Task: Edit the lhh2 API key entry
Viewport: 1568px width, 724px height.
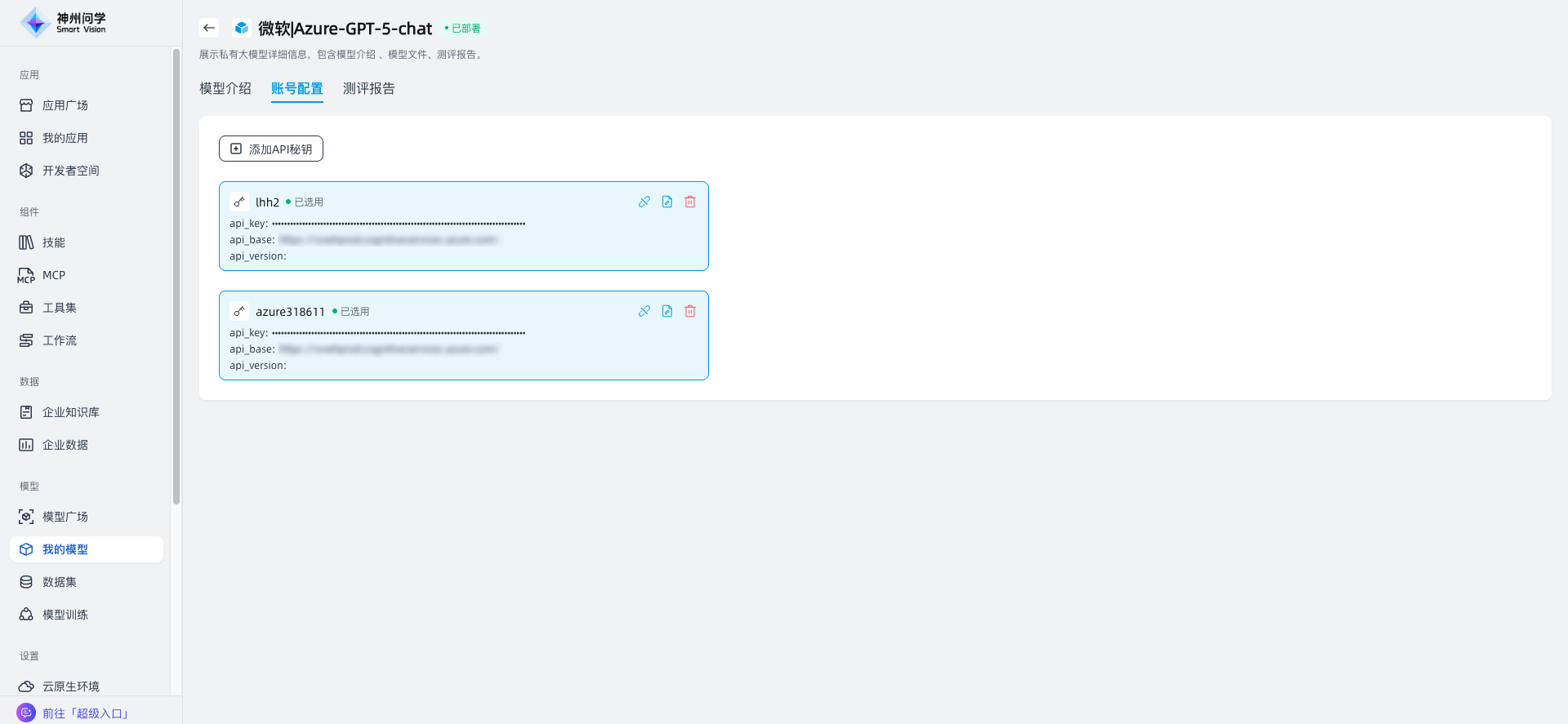Action: point(667,202)
